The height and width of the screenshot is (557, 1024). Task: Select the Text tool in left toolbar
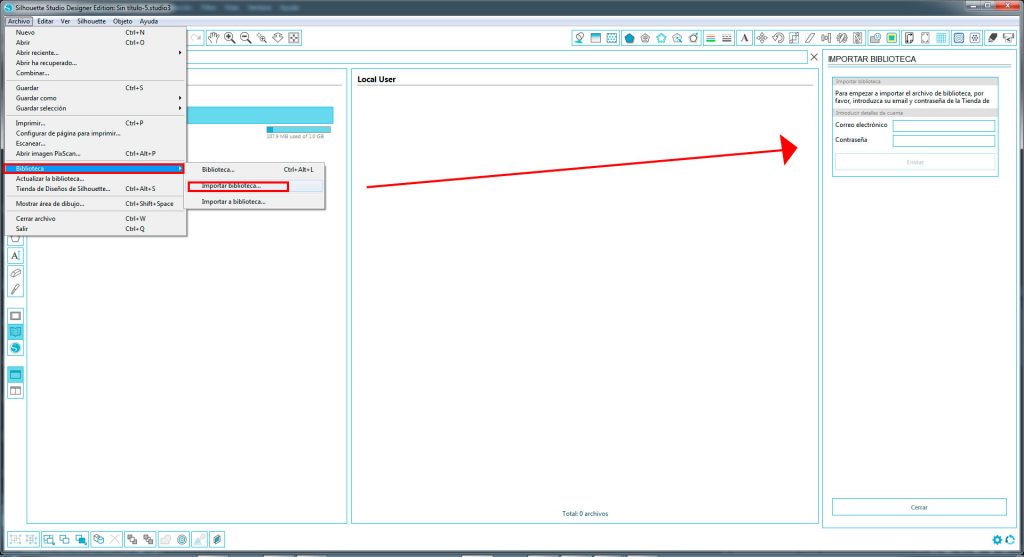click(x=15, y=255)
